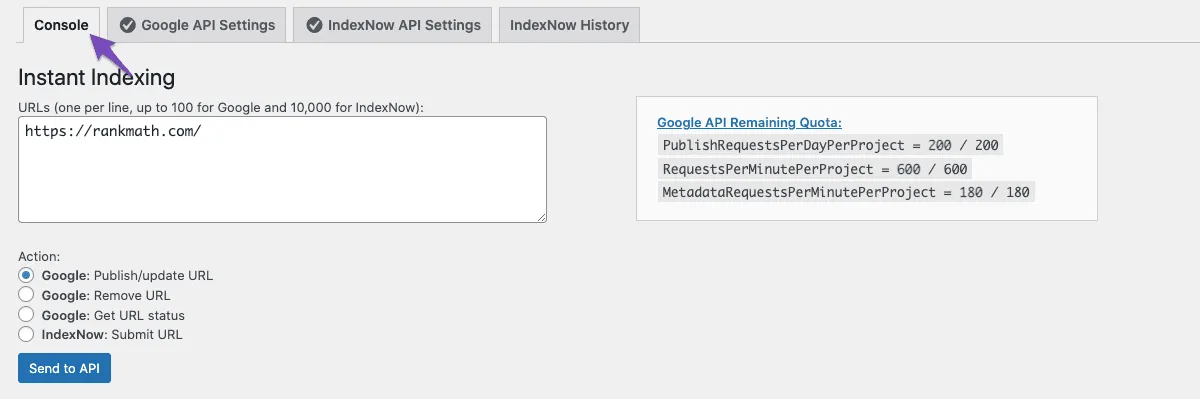Click the checkmark icon on Google API Settings

[x=128, y=25]
